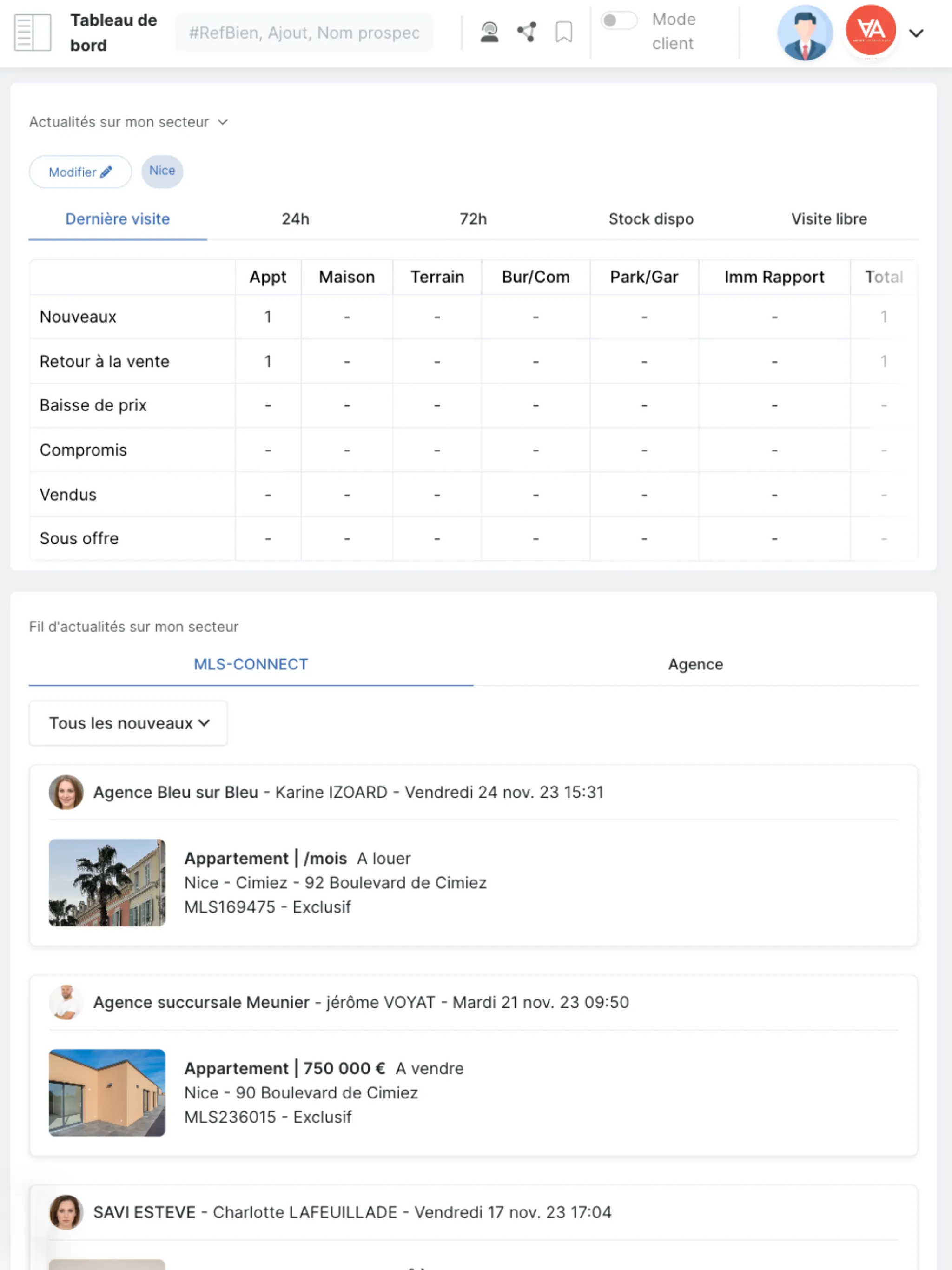Open the 750 000 € apartment thumbnail

pos(107,1092)
